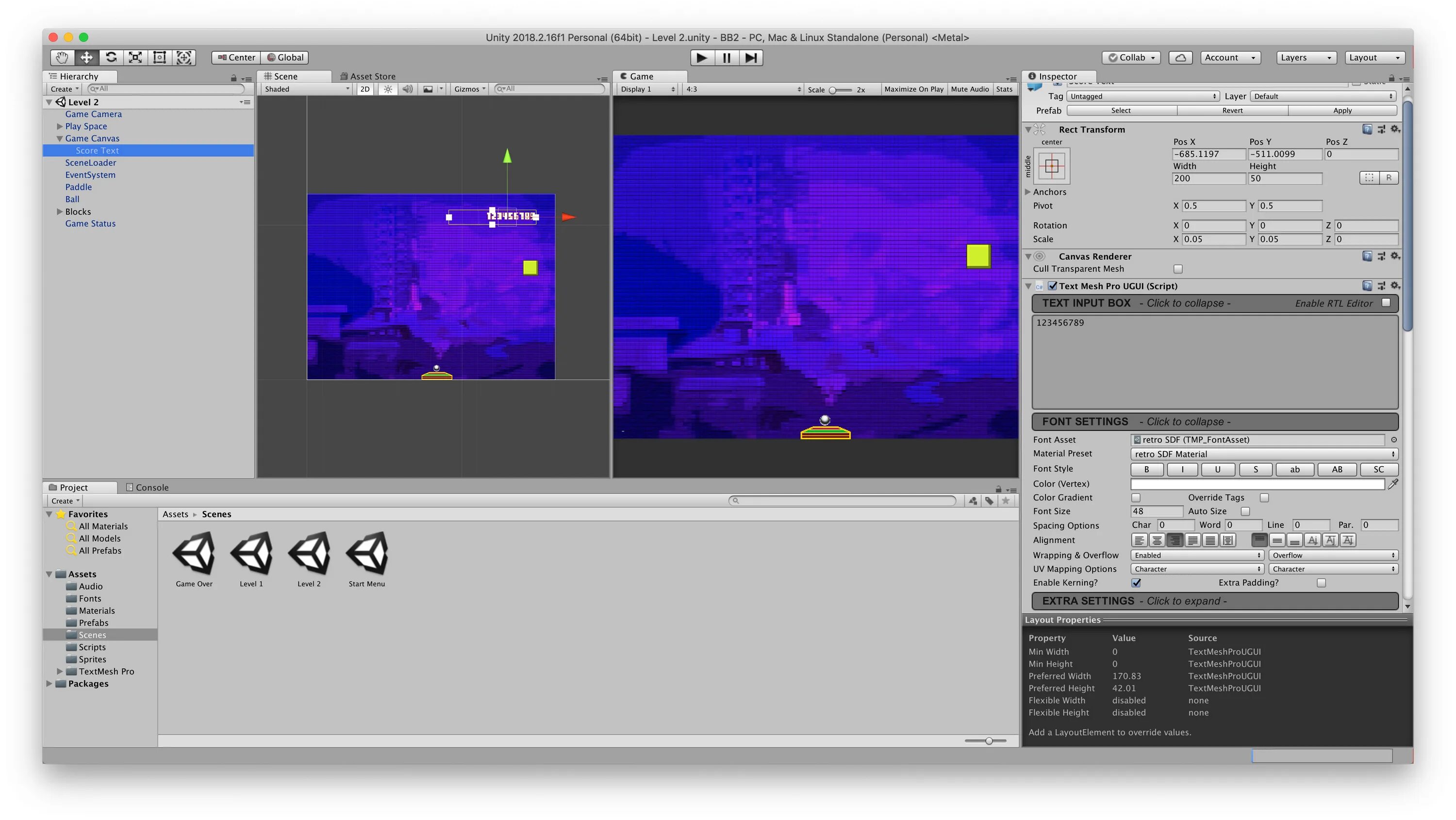Expand the Blocks hierarchy item
The height and width of the screenshot is (820, 1456).
pos(59,212)
